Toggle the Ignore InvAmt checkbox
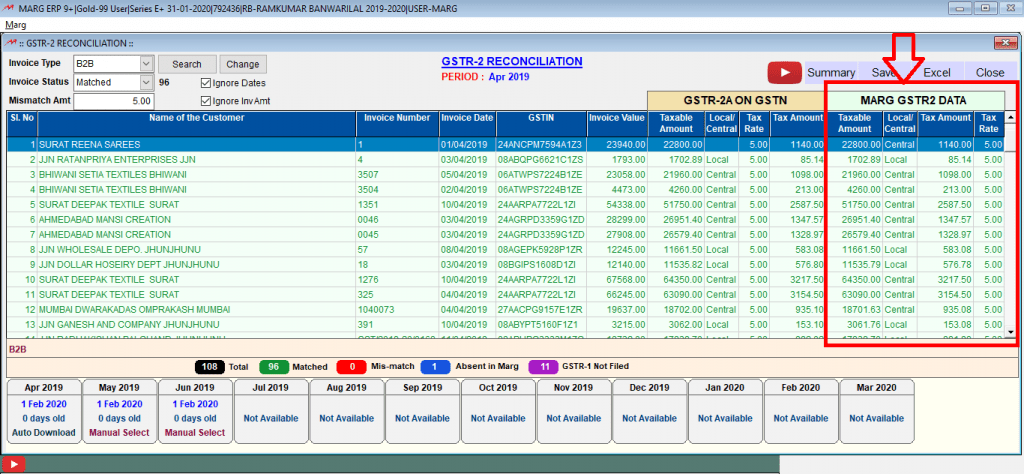 tap(206, 101)
